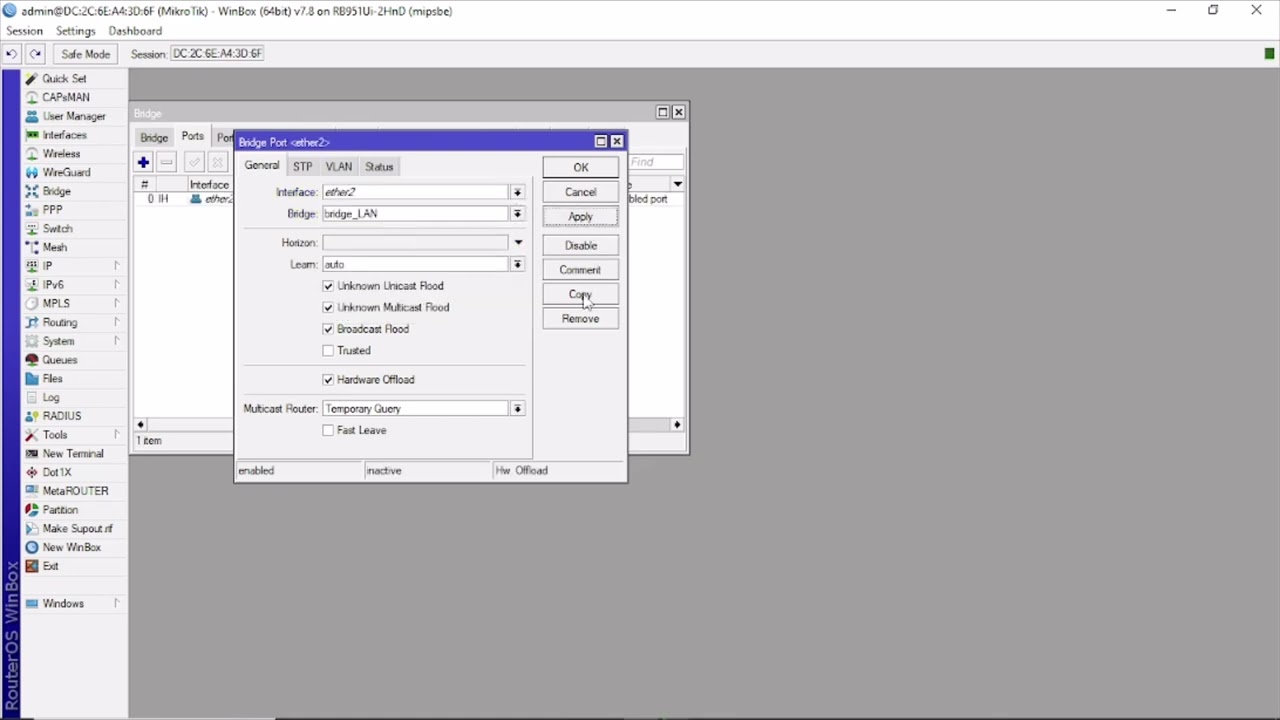Open the Learn dropdown arrow

click(517, 265)
